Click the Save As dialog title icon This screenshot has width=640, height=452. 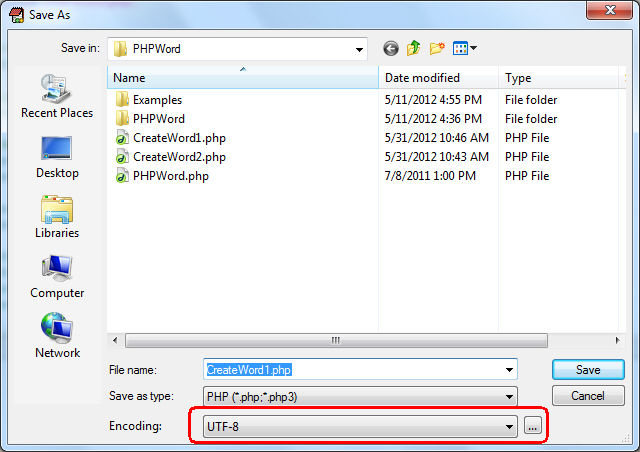(x=17, y=15)
